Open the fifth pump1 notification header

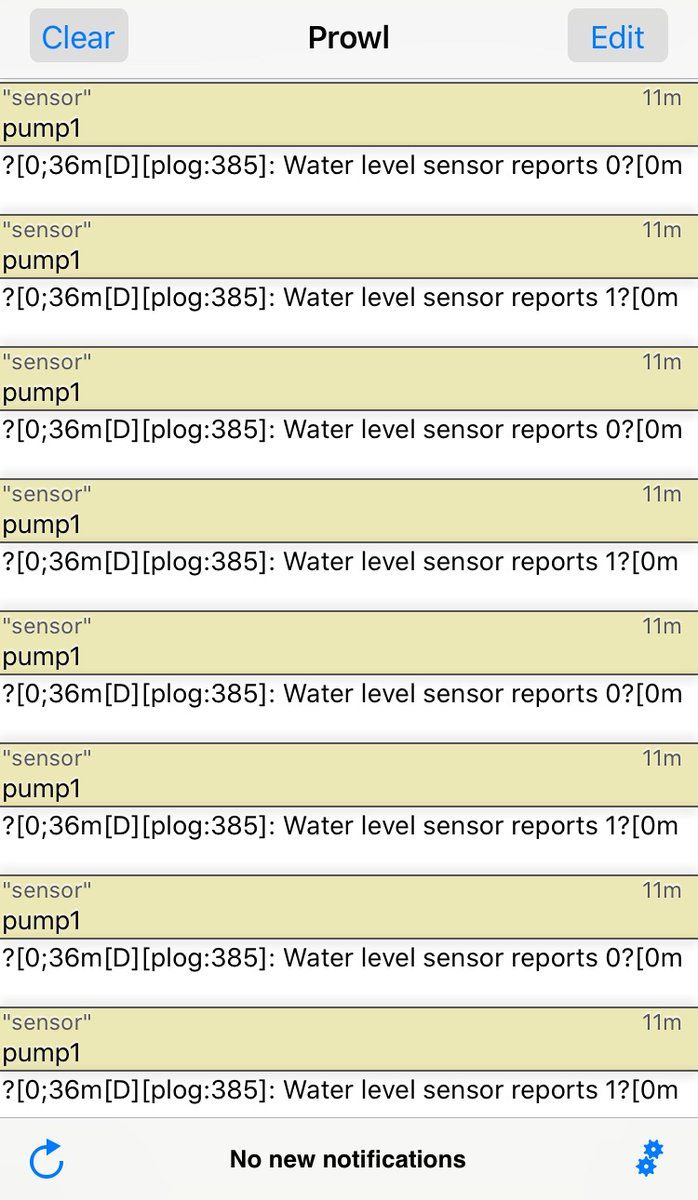(348, 643)
